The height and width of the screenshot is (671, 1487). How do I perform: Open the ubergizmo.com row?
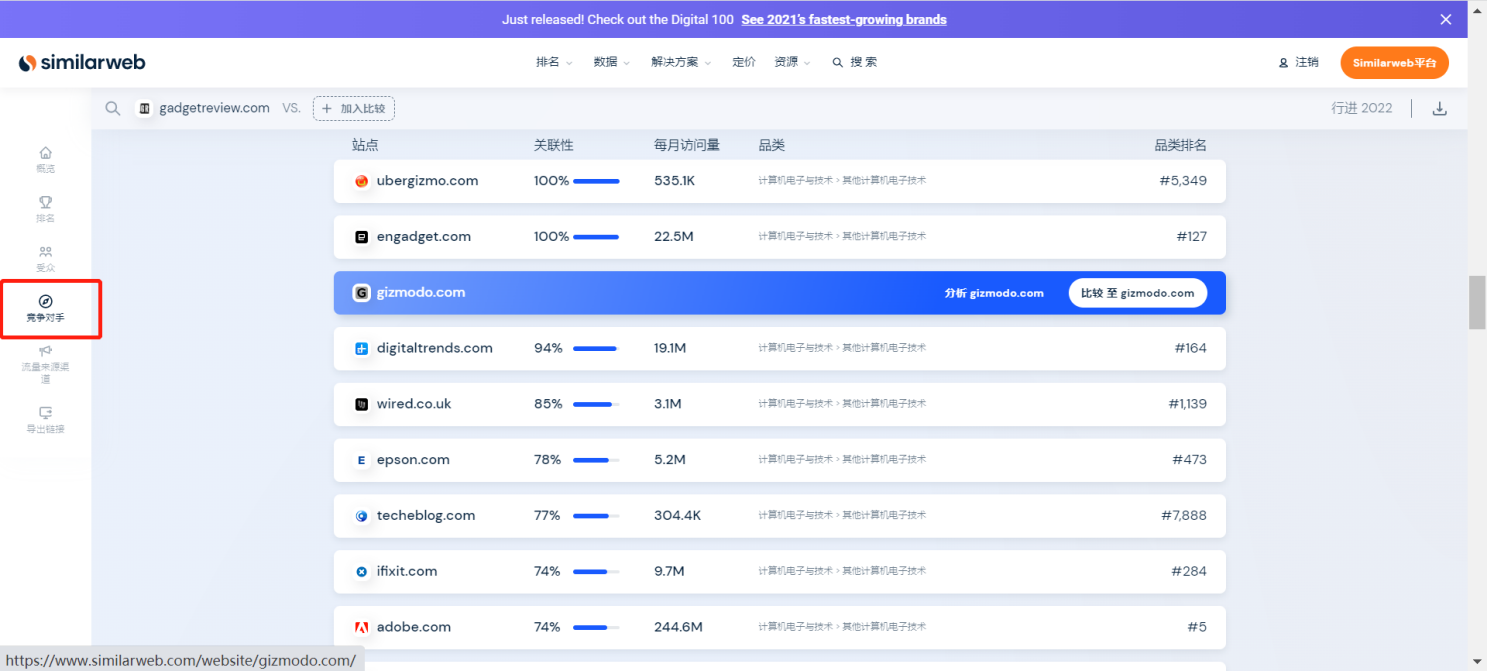coord(779,181)
